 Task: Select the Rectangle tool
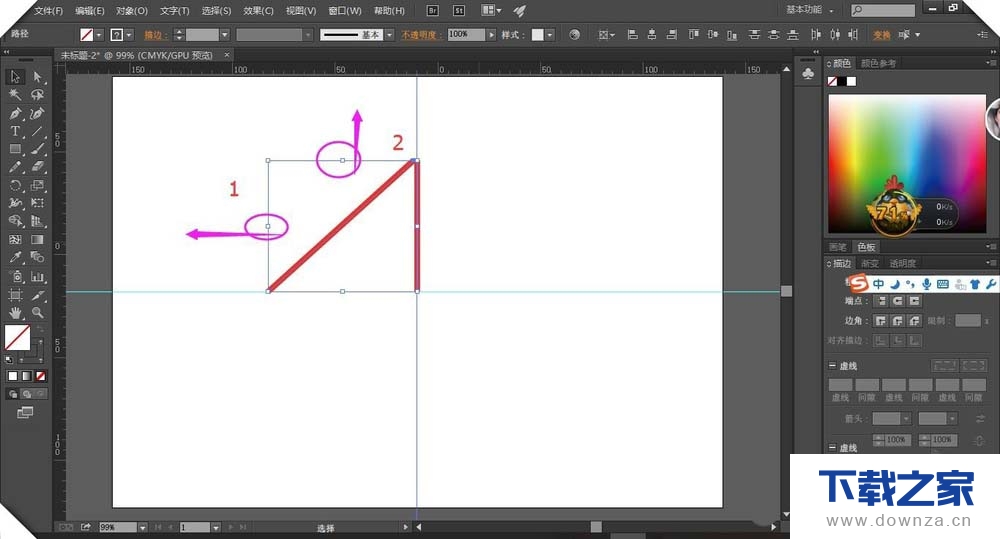click(15, 149)
